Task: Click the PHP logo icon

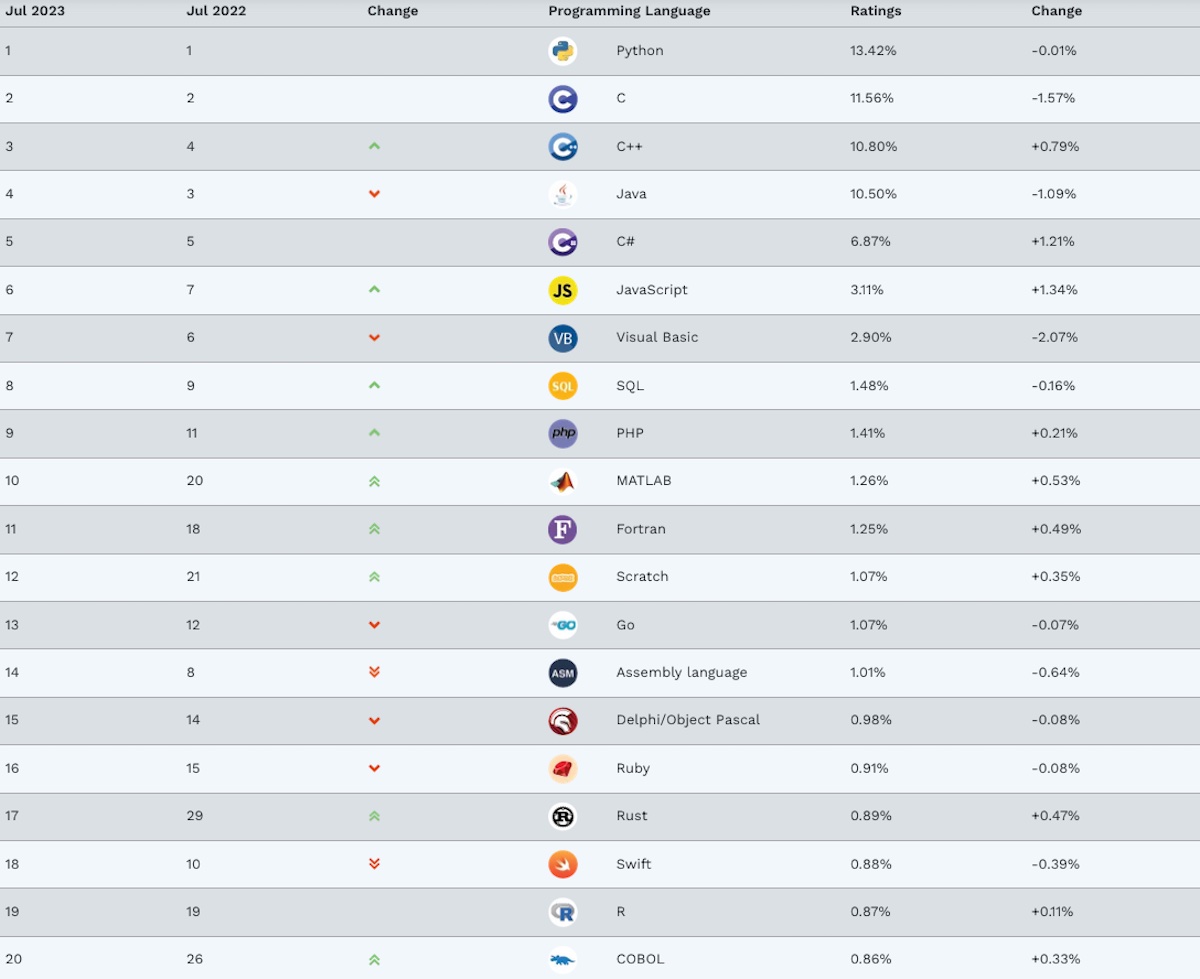Action: 563,433
